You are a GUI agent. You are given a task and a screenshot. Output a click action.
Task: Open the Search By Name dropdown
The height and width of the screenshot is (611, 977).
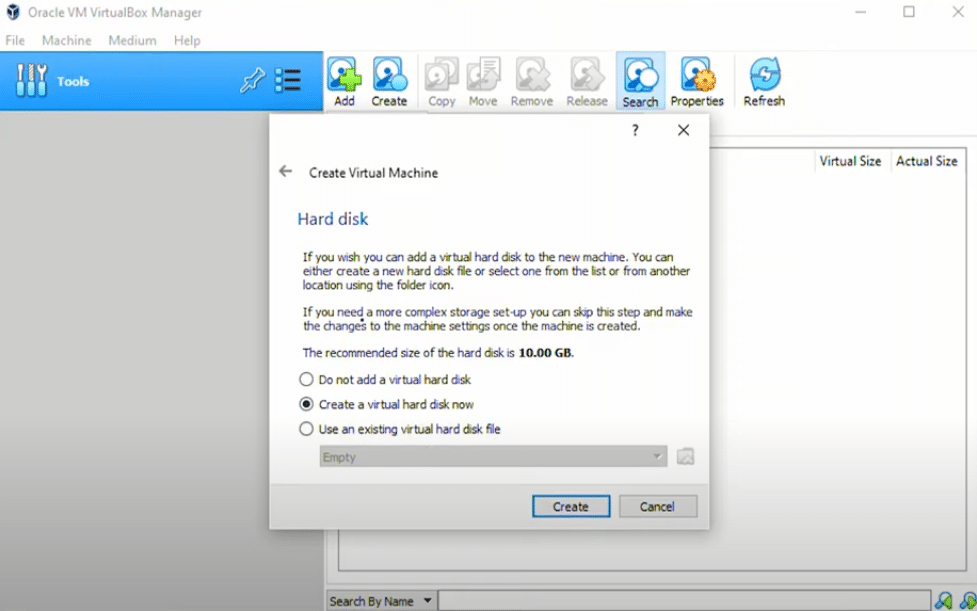click(381, 601)
